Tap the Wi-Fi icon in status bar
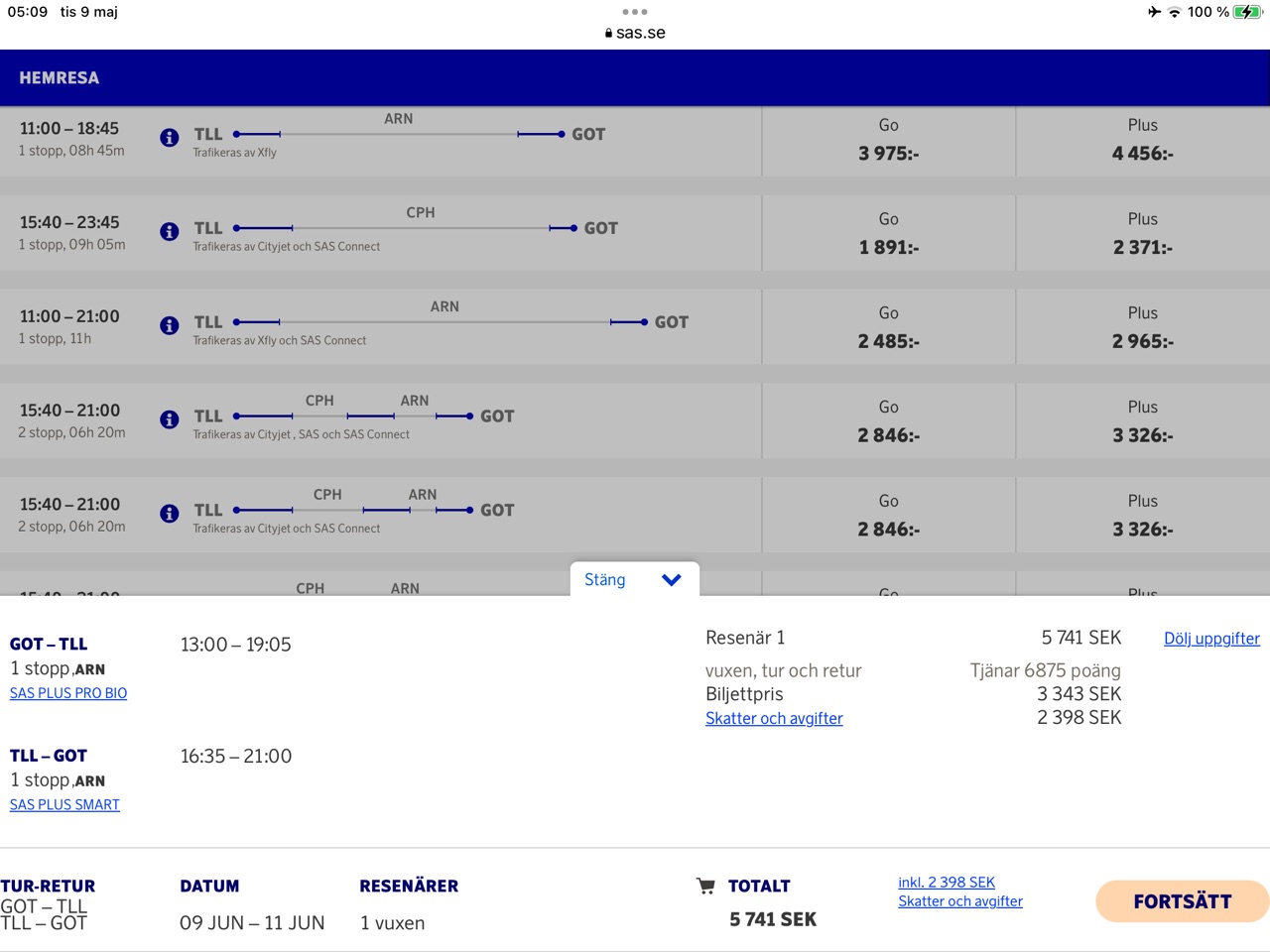This screenshot has width=1270, height=952. [1175, 12]
